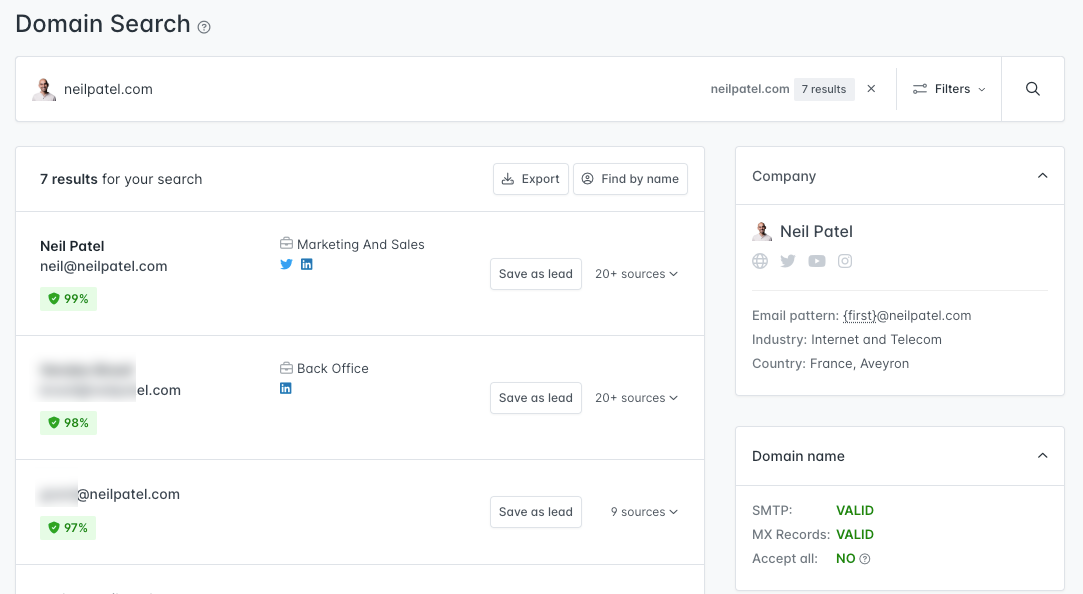Expand 20+ sources for Neil Patel

[x=636, y=274]
